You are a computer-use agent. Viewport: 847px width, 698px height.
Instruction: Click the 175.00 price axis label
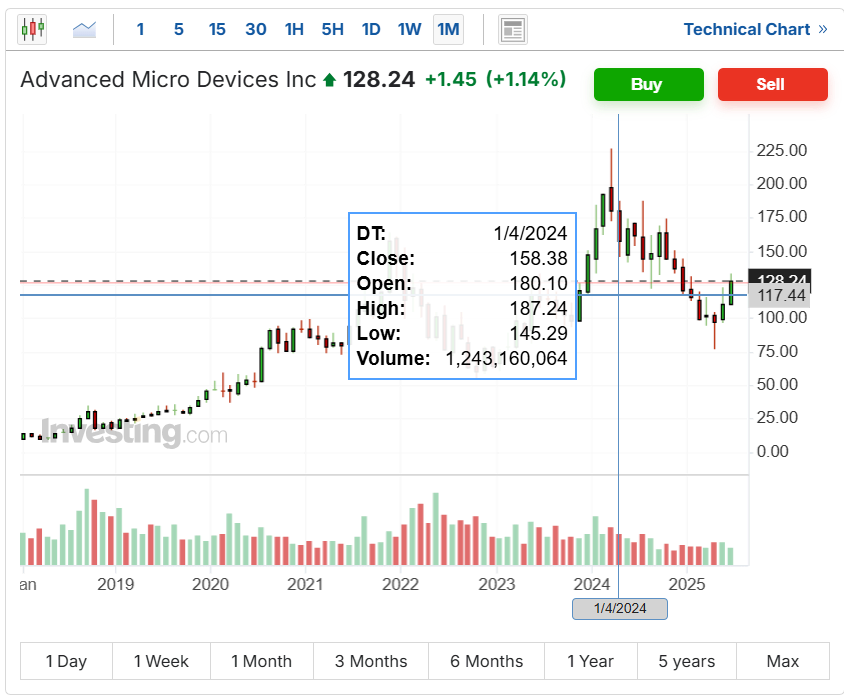(x=782, y=217)
